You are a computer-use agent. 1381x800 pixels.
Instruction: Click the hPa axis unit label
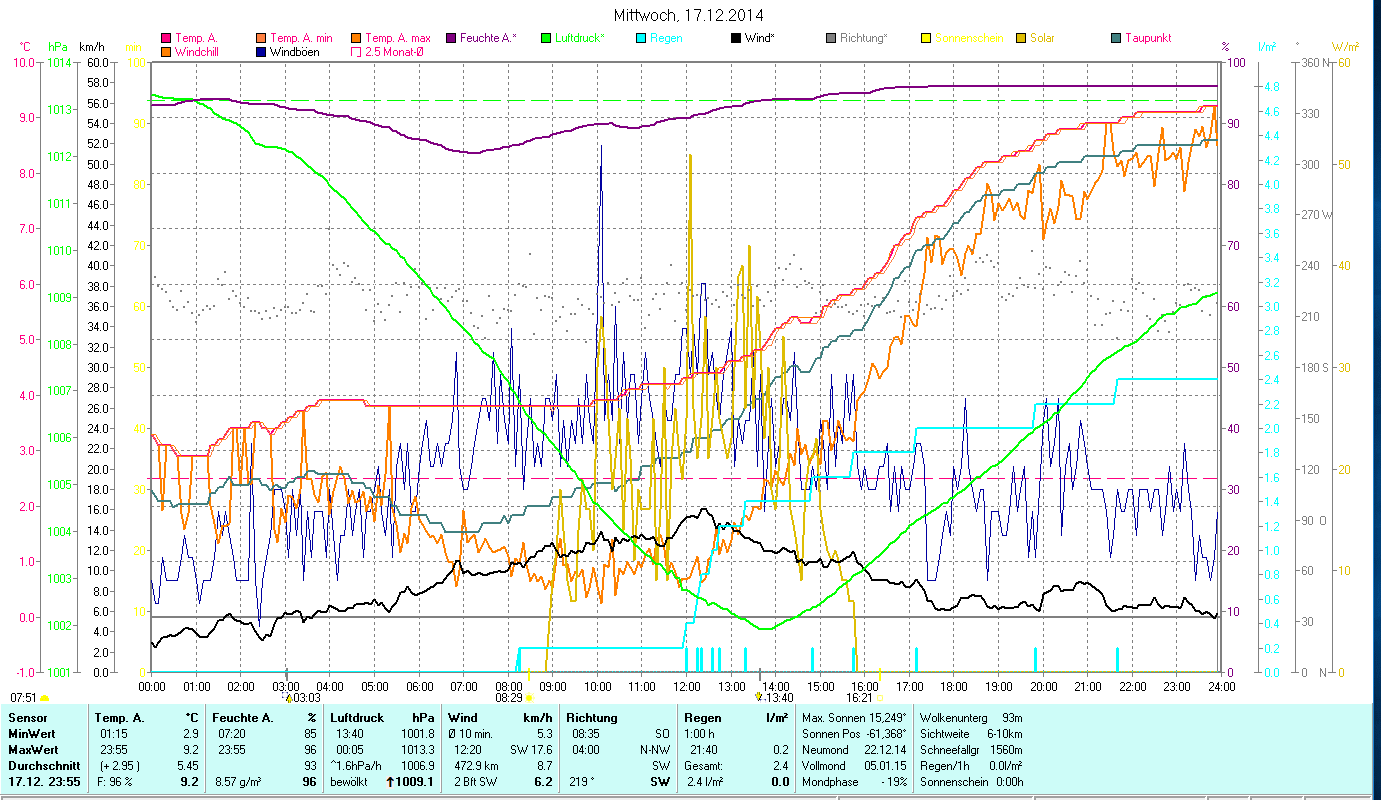click(x=57, y=47)
